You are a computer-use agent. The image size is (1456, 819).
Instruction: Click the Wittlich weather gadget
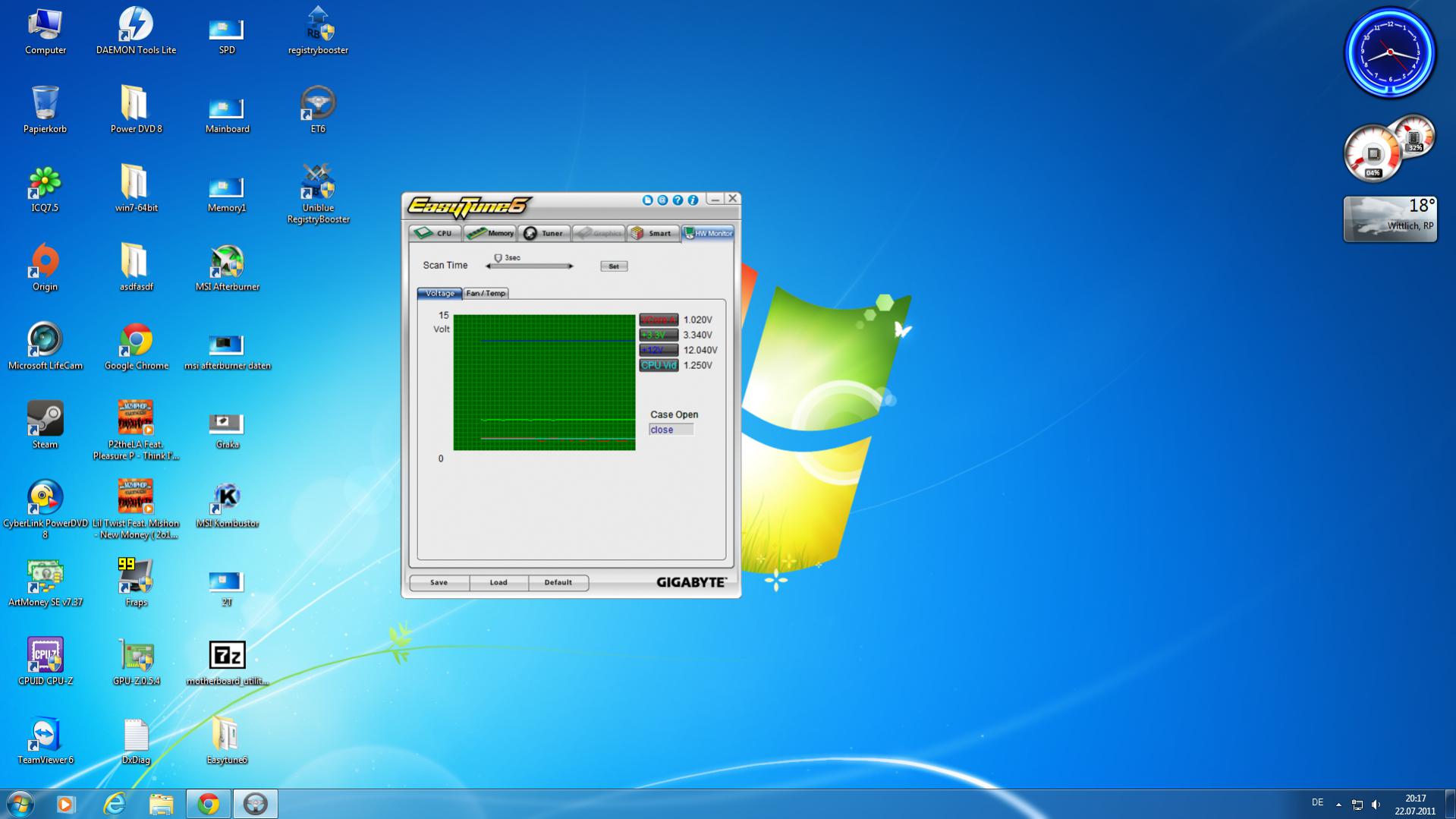click(x=1390, y=219)
